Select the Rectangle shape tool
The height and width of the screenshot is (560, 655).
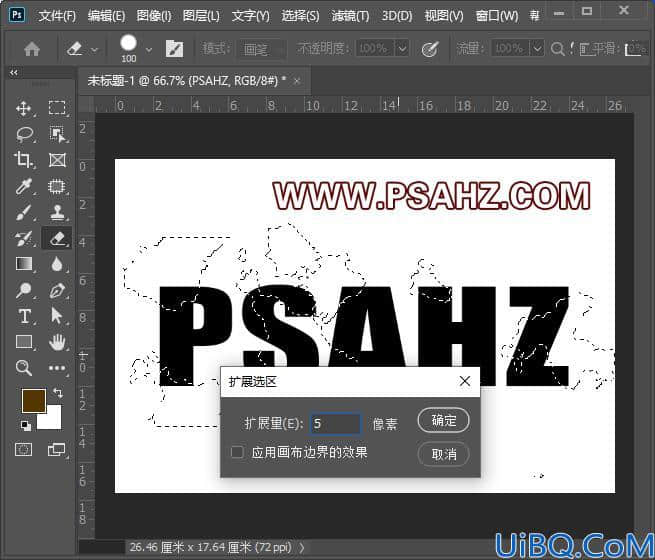[24, 342]
